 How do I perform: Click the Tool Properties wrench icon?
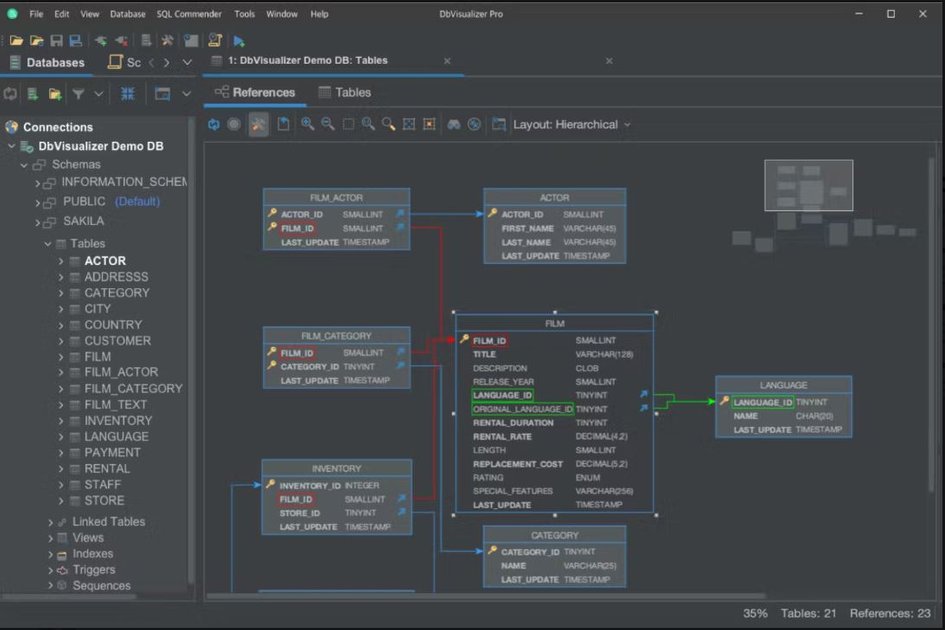168,40
